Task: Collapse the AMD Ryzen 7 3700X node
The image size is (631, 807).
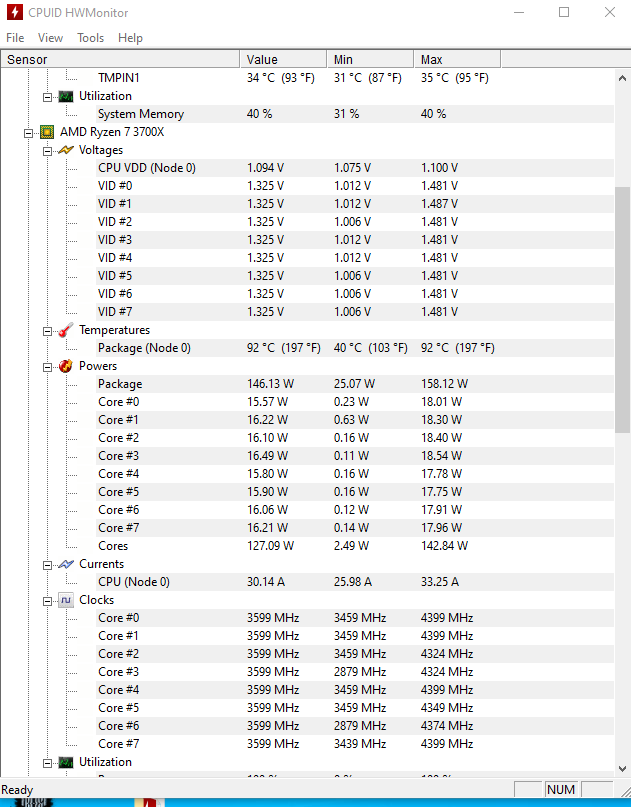Action: 28,133
